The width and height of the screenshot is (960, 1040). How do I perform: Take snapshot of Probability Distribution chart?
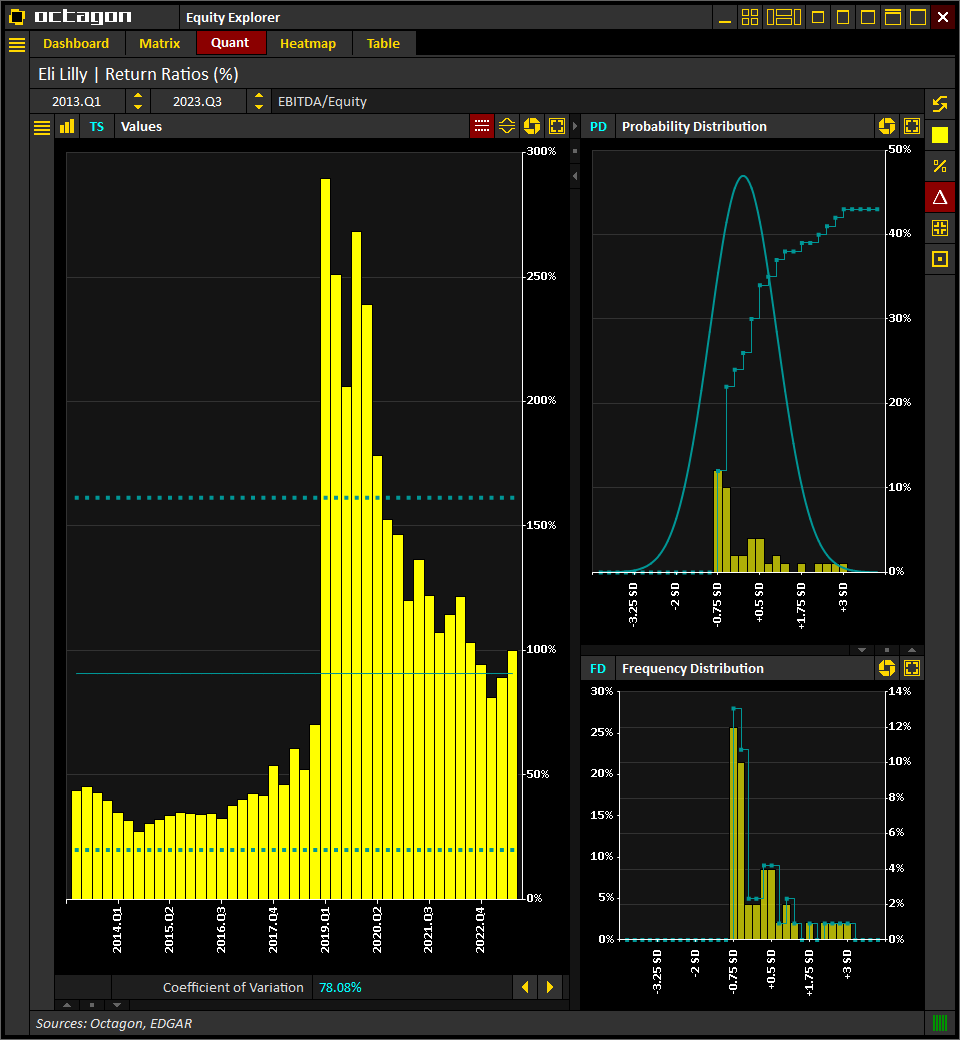tap(887, 126)
